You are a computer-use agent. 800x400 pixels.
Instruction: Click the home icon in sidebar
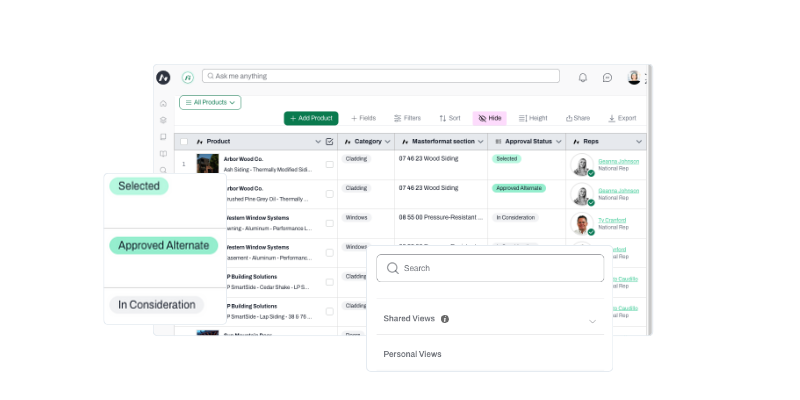click(x=163, y=104)
